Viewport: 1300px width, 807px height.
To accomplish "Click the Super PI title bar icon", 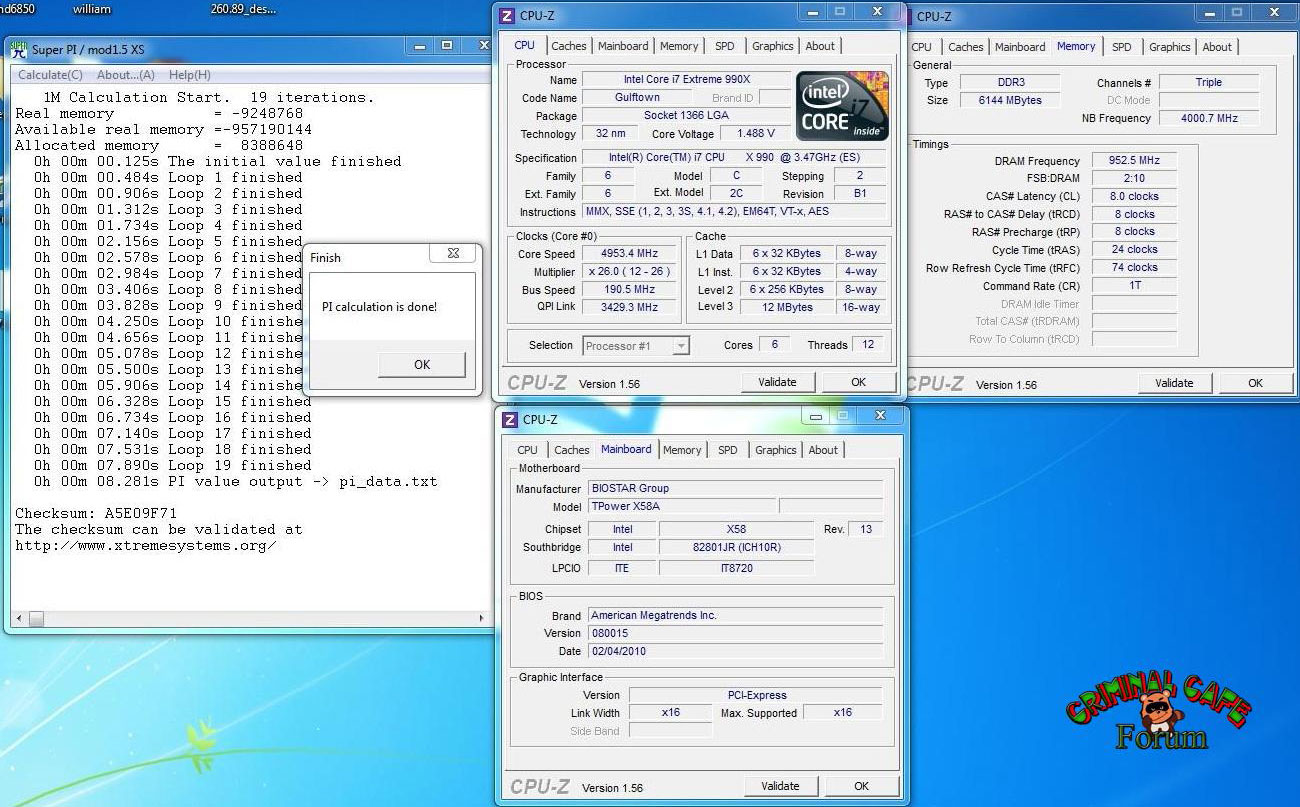I will tap(19, 50).
